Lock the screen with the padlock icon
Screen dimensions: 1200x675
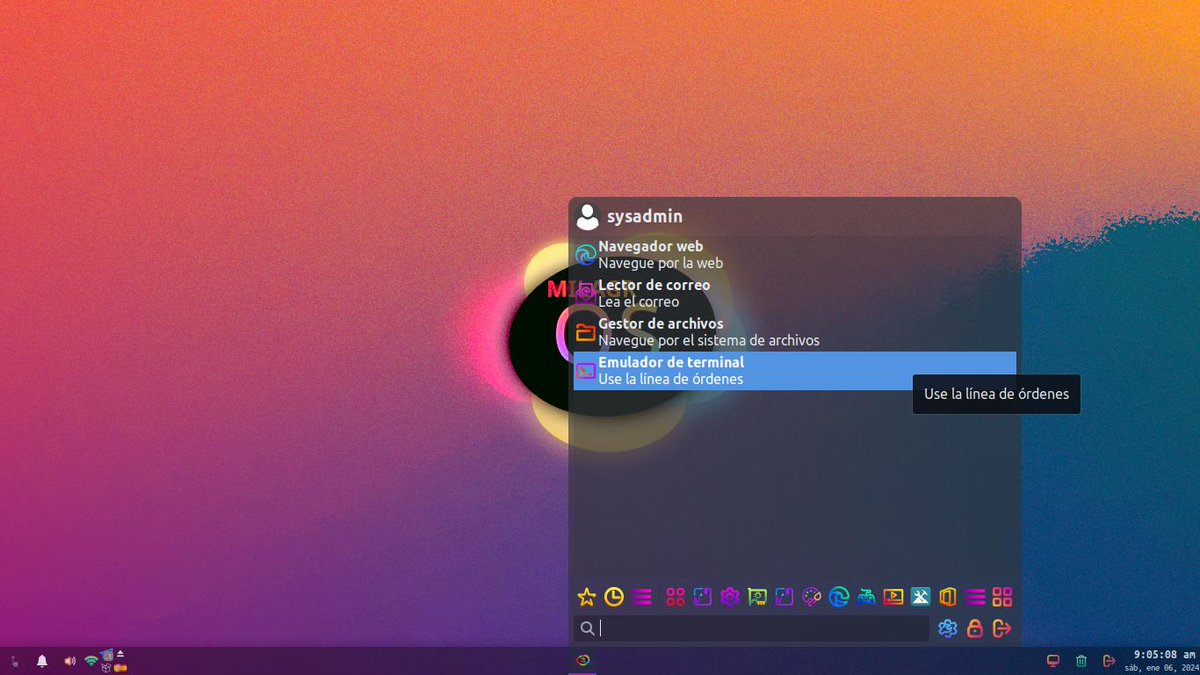click(975, 628)
